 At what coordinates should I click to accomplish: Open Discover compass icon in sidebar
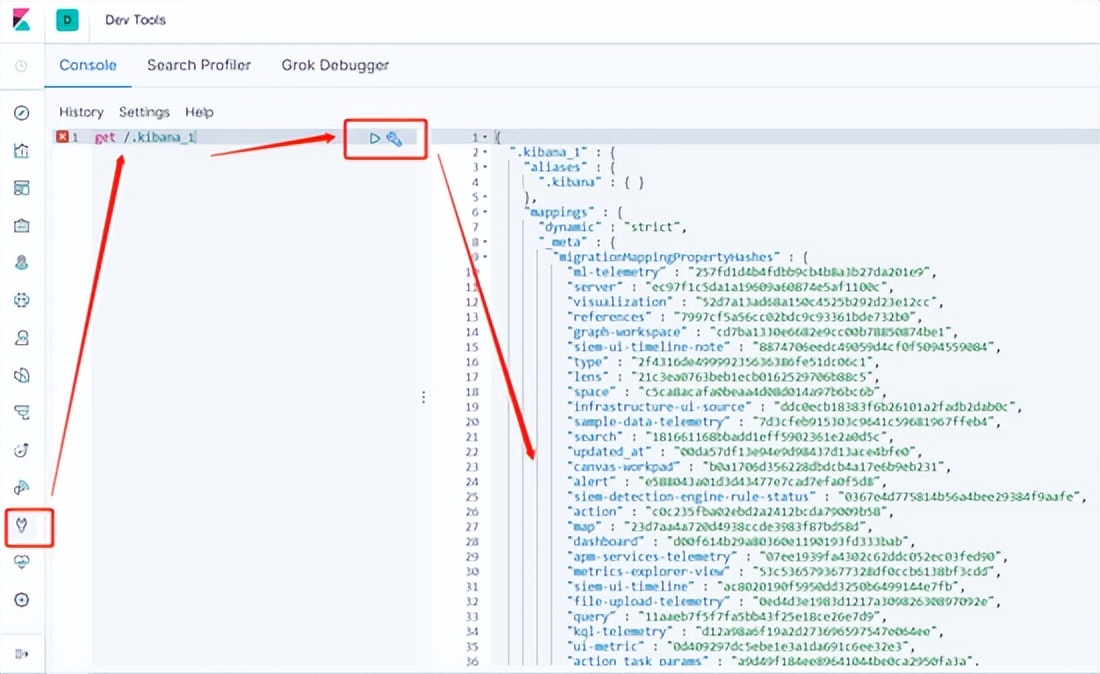coord(22,113)
